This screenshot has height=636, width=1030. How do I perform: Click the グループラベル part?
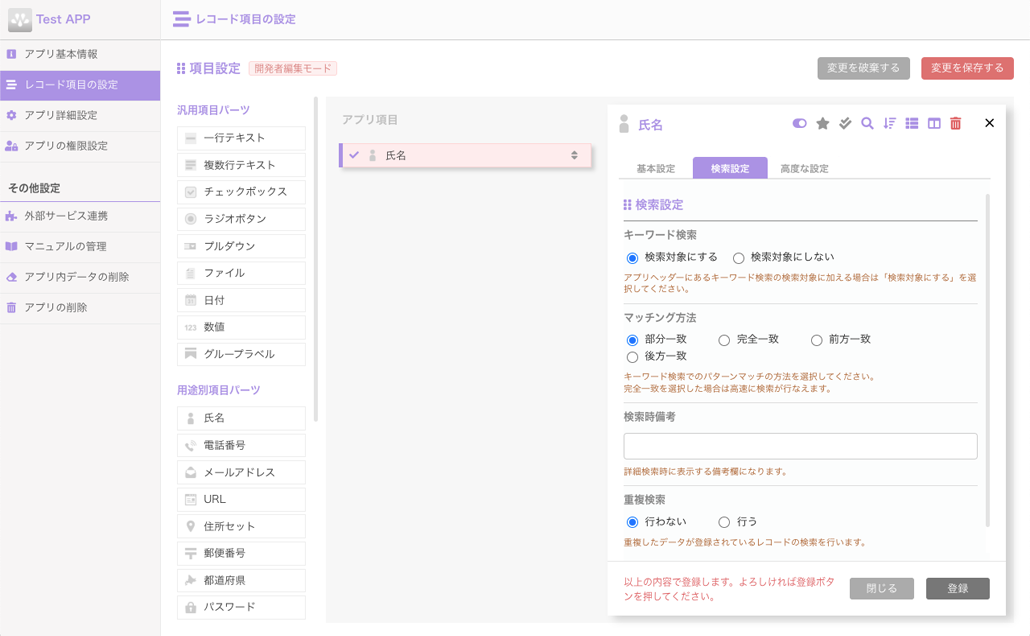[x=241, y=354]
